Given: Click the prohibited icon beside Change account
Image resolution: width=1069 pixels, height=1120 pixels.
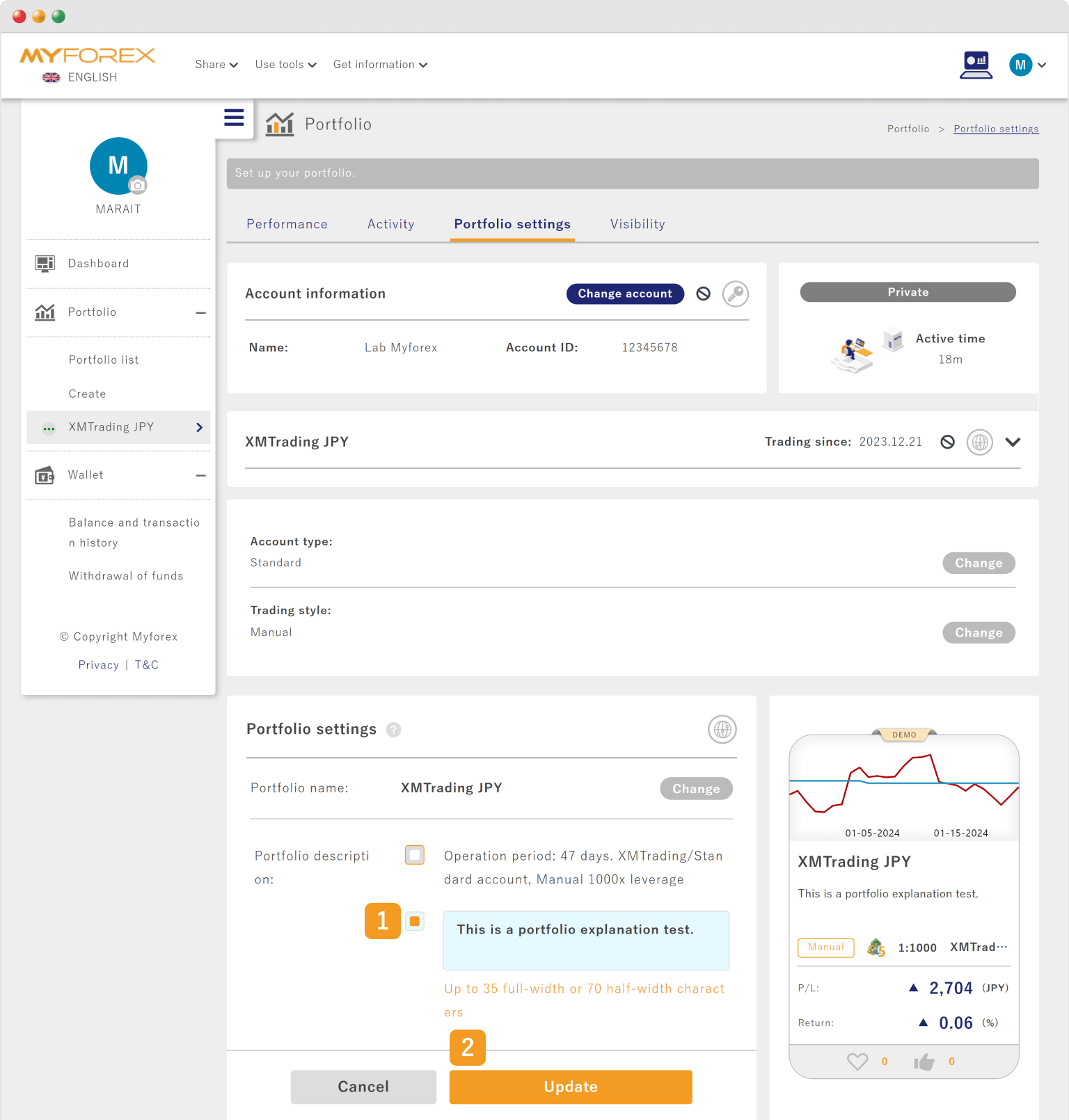Looking at the screenshot, I should pyautogui.click(x=704, y=294).
